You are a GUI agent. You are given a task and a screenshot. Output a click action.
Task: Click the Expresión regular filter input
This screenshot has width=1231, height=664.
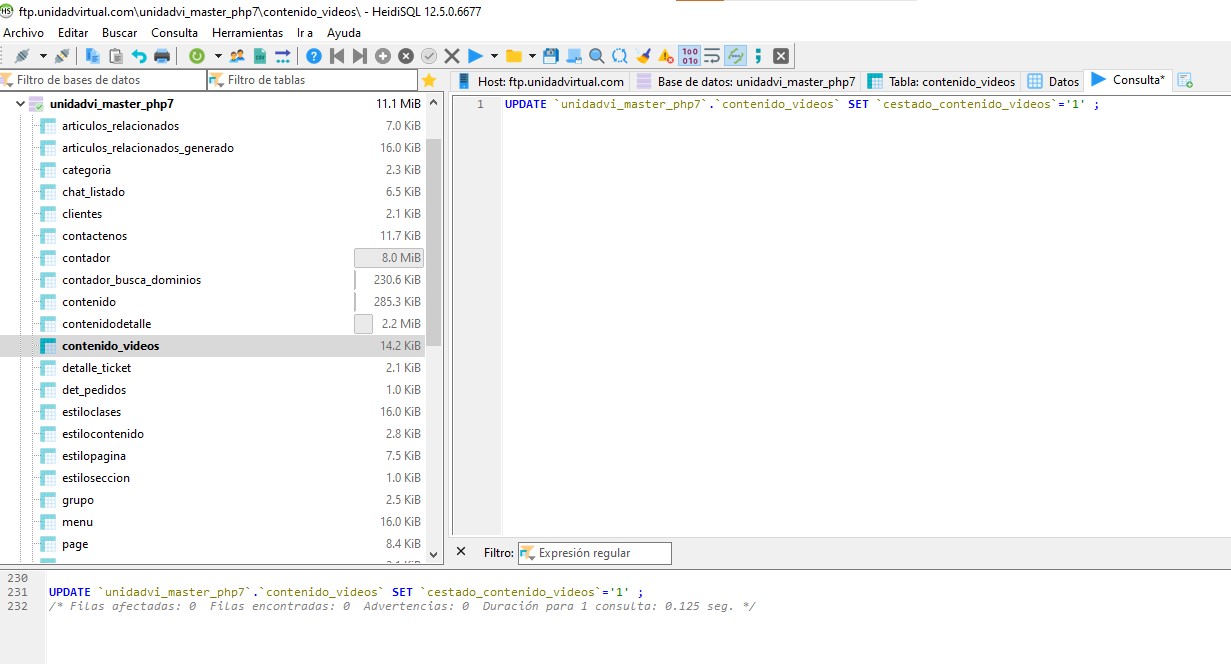click(x=595, y=553)
